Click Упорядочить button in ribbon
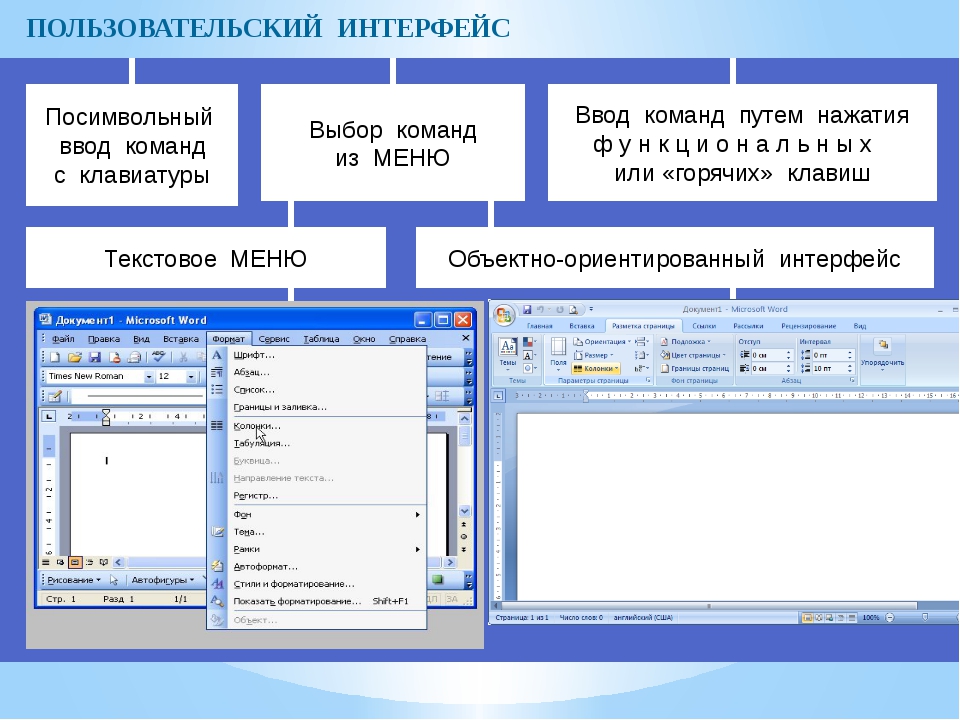Screen dimensions: 960x720 point(882,354)
